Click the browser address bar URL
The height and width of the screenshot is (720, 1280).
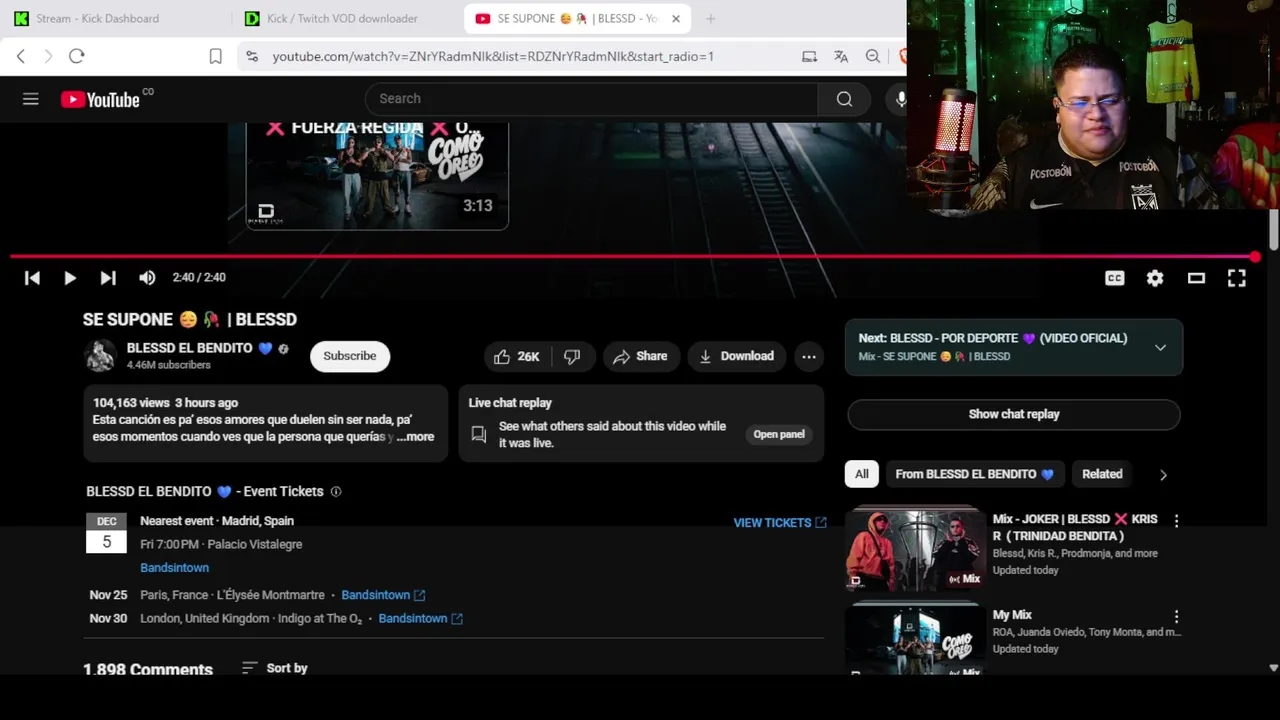coord(493,57)
